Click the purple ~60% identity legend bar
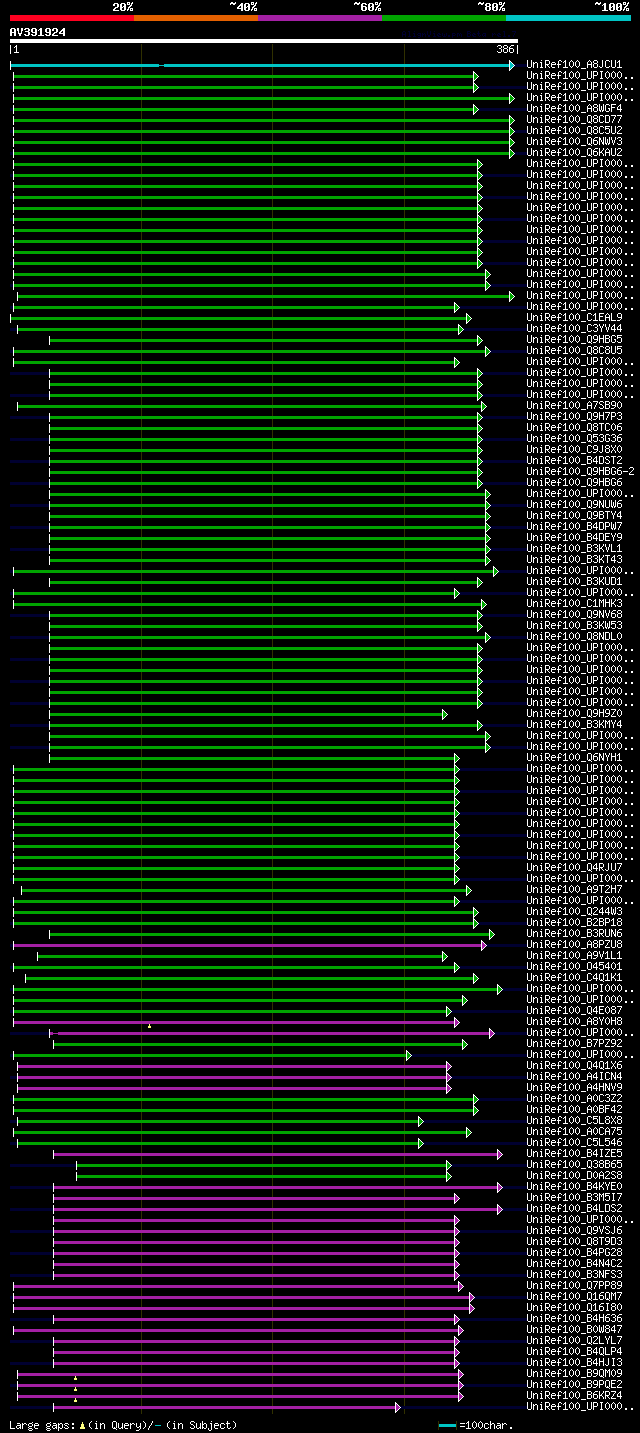 319,18
